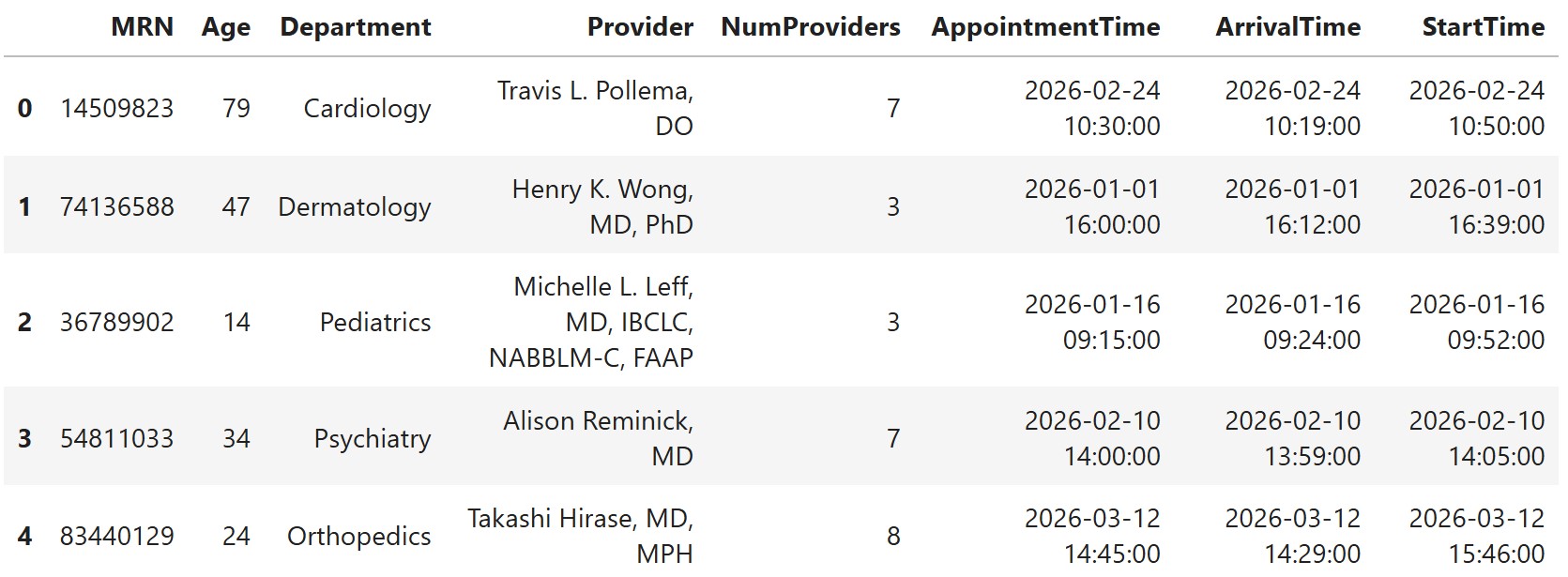Select the Department column header
Image resolution: width=1568 pixels, height=577 pixels.
click(x=356, y=27)
